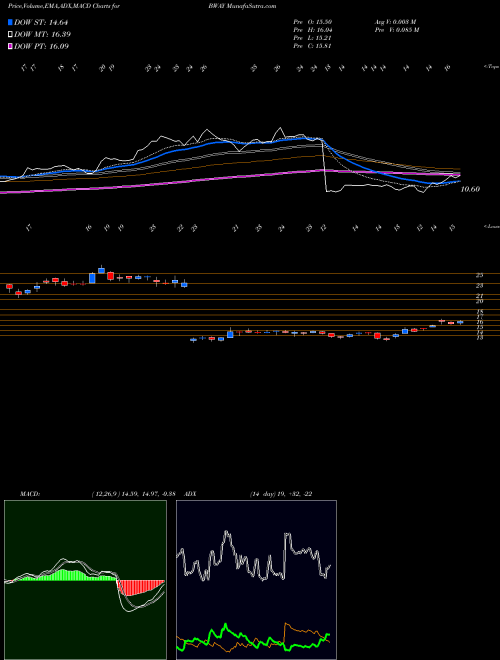
Task: Click the '(12,26,9) 14.39, 14.97, -0.58' MACD values
Action: tap(133, 494)
